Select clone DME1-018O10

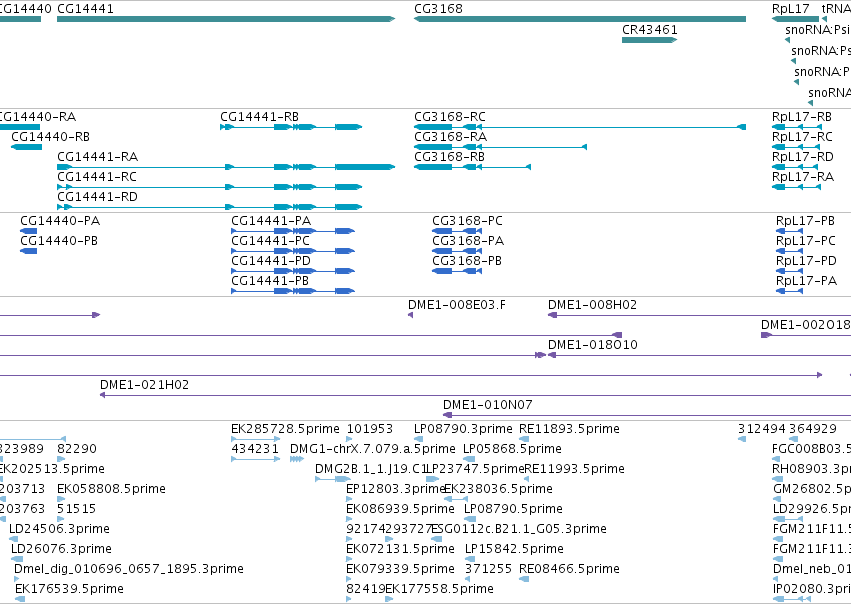[x=700, y=355]
